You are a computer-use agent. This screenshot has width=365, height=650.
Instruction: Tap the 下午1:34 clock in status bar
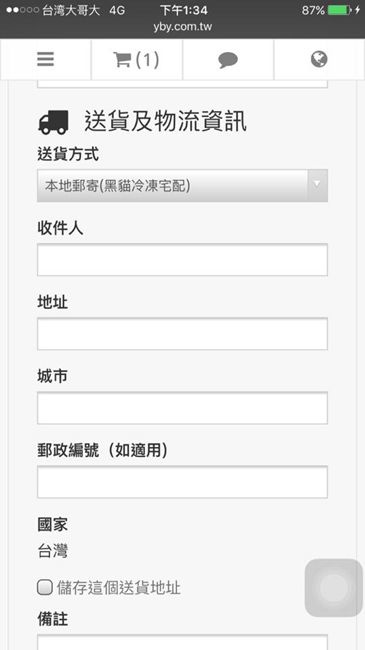[184, 10]
